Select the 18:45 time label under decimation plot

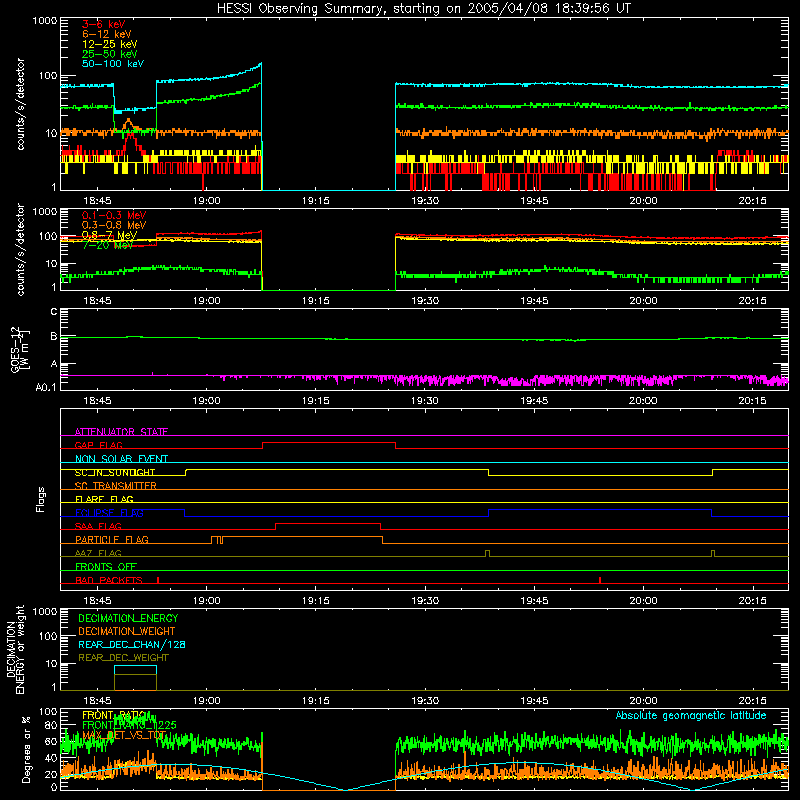click(x=97, y=701)
